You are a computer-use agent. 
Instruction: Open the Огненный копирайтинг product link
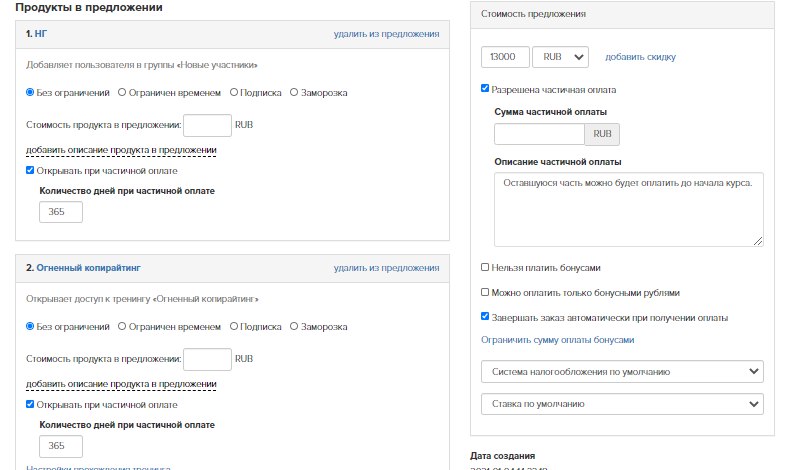click(x=88, y=268)
